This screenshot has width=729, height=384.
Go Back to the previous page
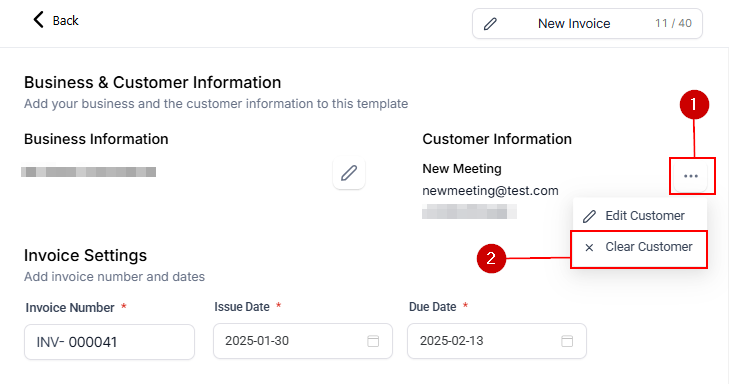(56, 20)
